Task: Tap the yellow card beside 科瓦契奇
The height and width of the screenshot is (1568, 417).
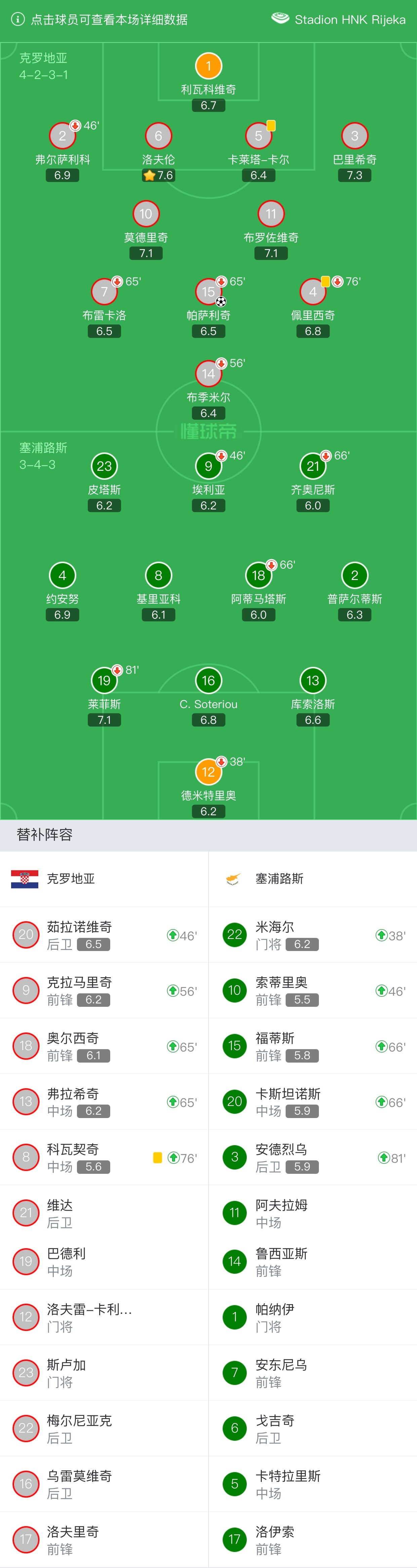Action: pos(157,1158)
